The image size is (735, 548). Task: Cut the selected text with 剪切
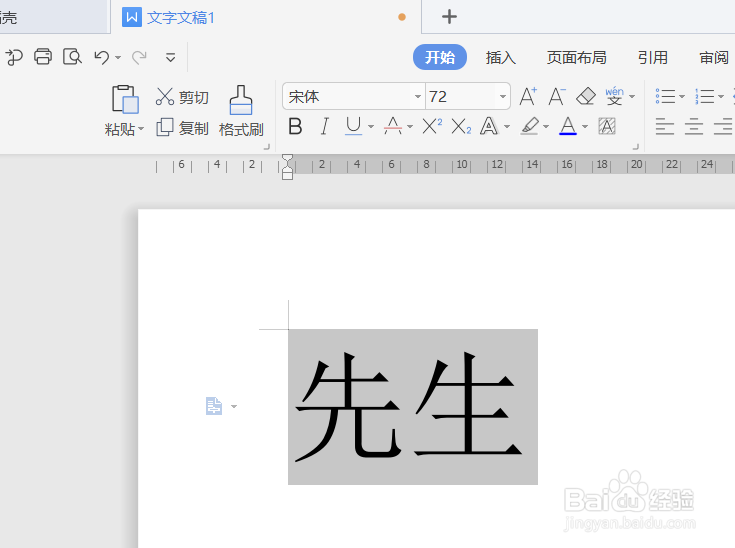[x=182, y=97]
